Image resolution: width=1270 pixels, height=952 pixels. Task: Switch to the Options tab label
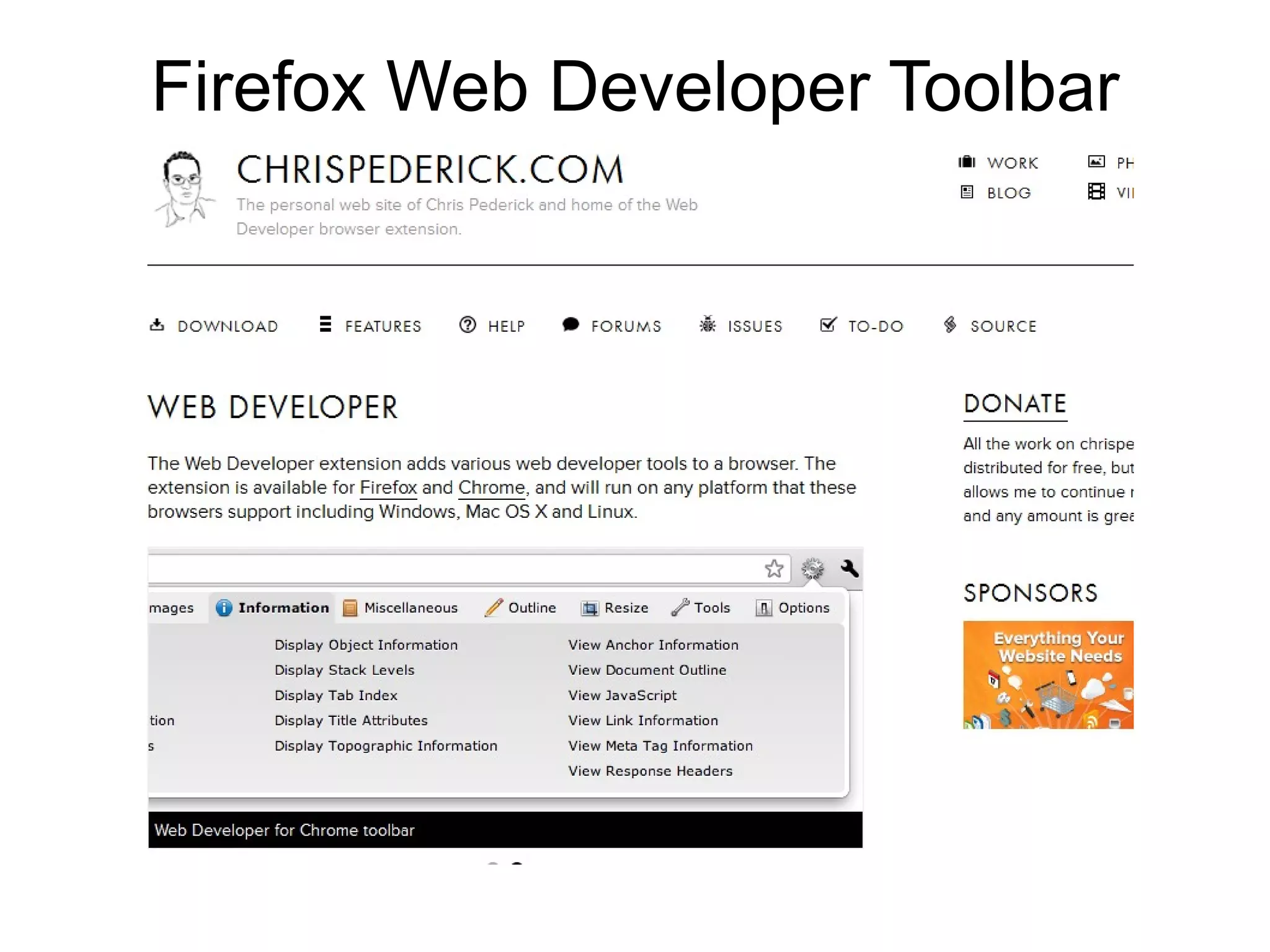point(804,608)
